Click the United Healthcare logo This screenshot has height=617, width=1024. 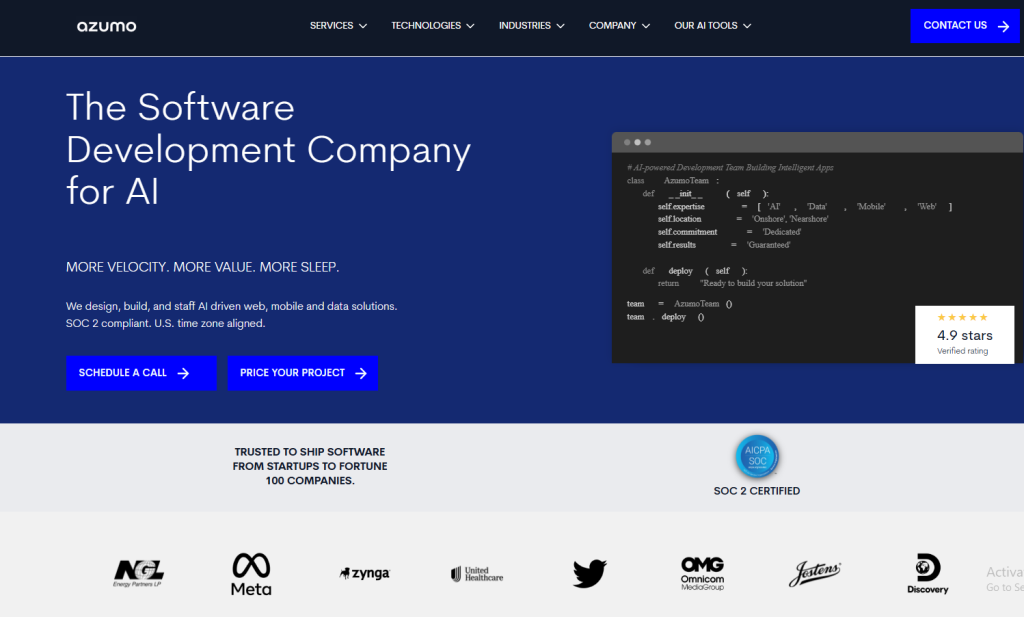point(477,574)
